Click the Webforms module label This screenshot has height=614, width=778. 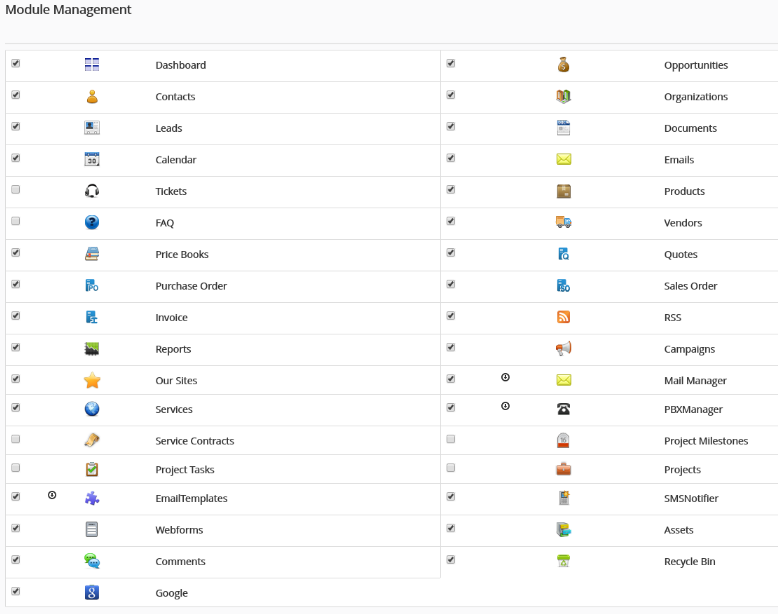coord(180,530)
